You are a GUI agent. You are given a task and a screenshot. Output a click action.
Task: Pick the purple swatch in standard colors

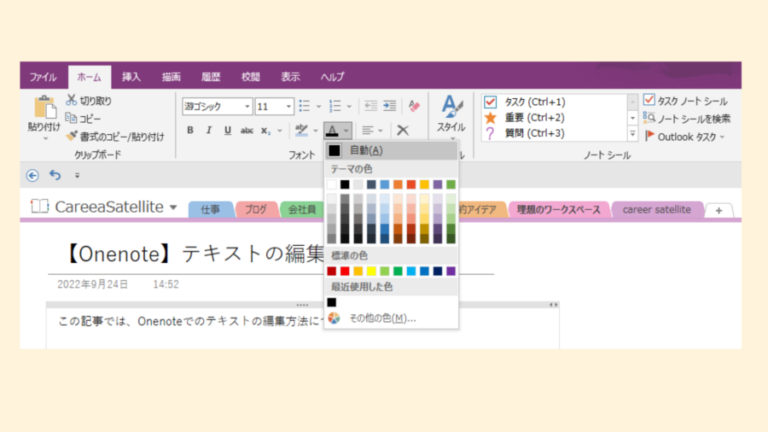pos(451,271)
